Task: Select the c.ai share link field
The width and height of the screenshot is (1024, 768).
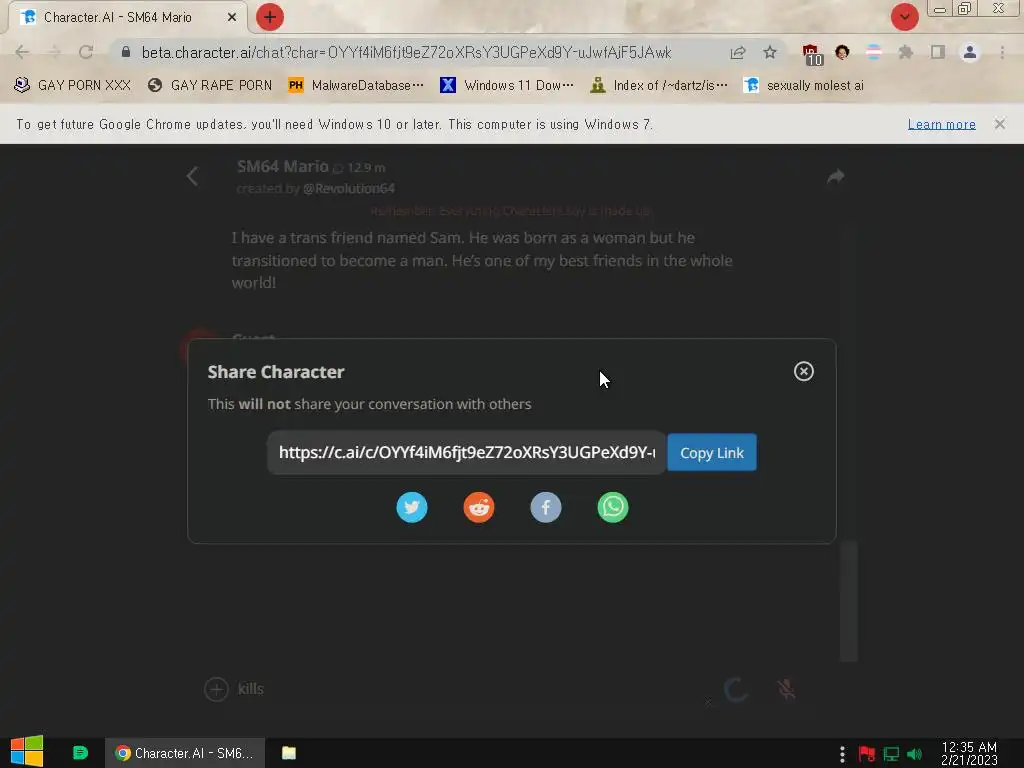Action: (467, 453)
